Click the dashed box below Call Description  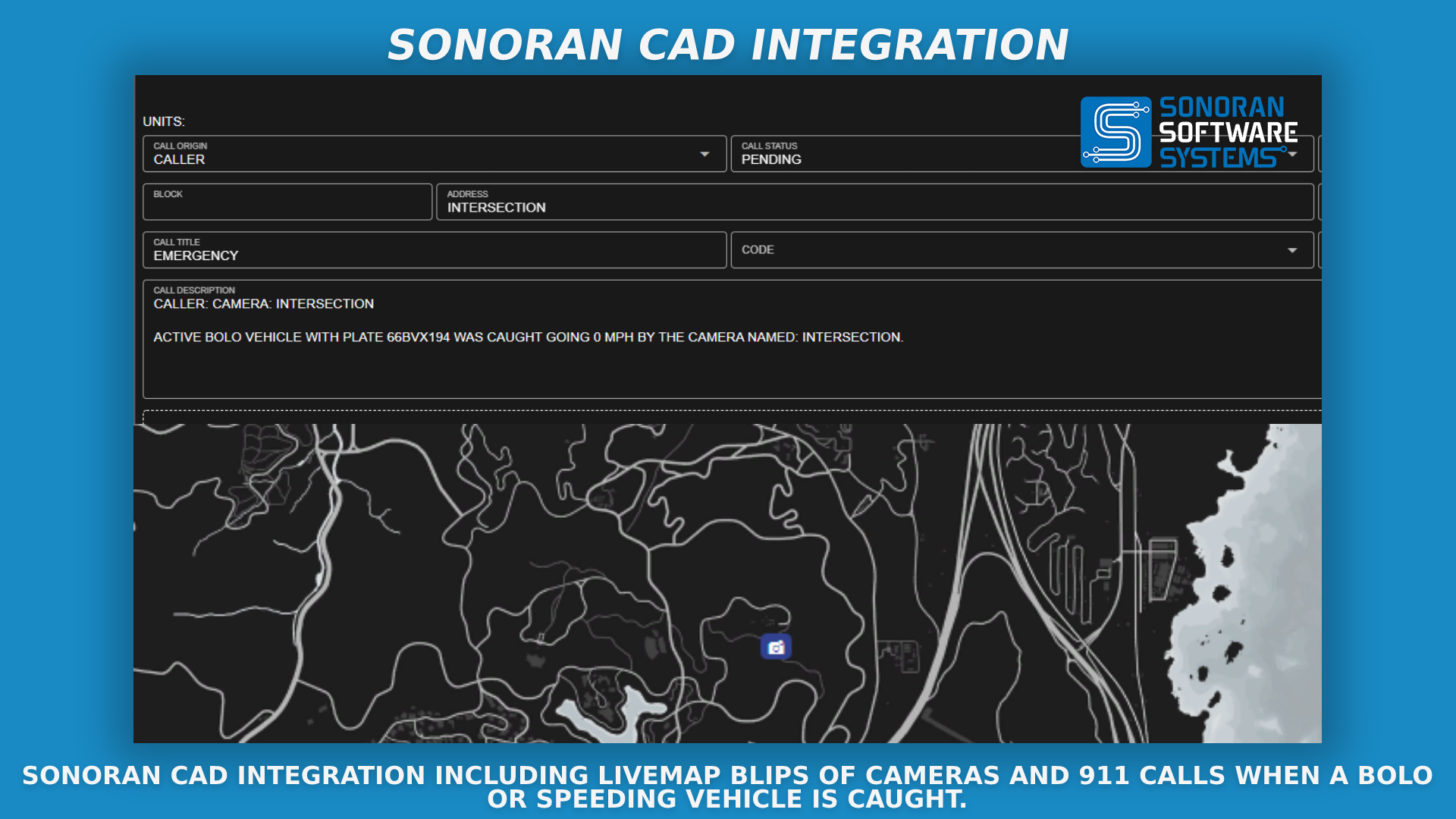(728, 416)
